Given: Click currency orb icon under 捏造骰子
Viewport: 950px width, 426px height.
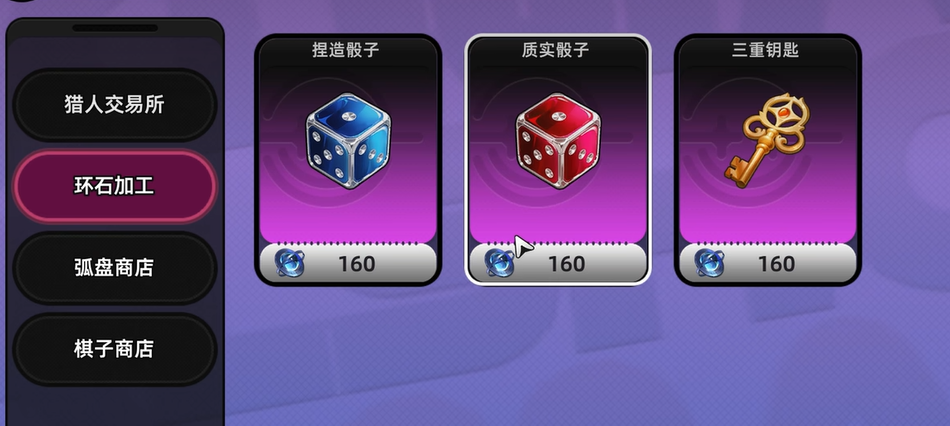Looking at the screenshot, I should [290, 264].
